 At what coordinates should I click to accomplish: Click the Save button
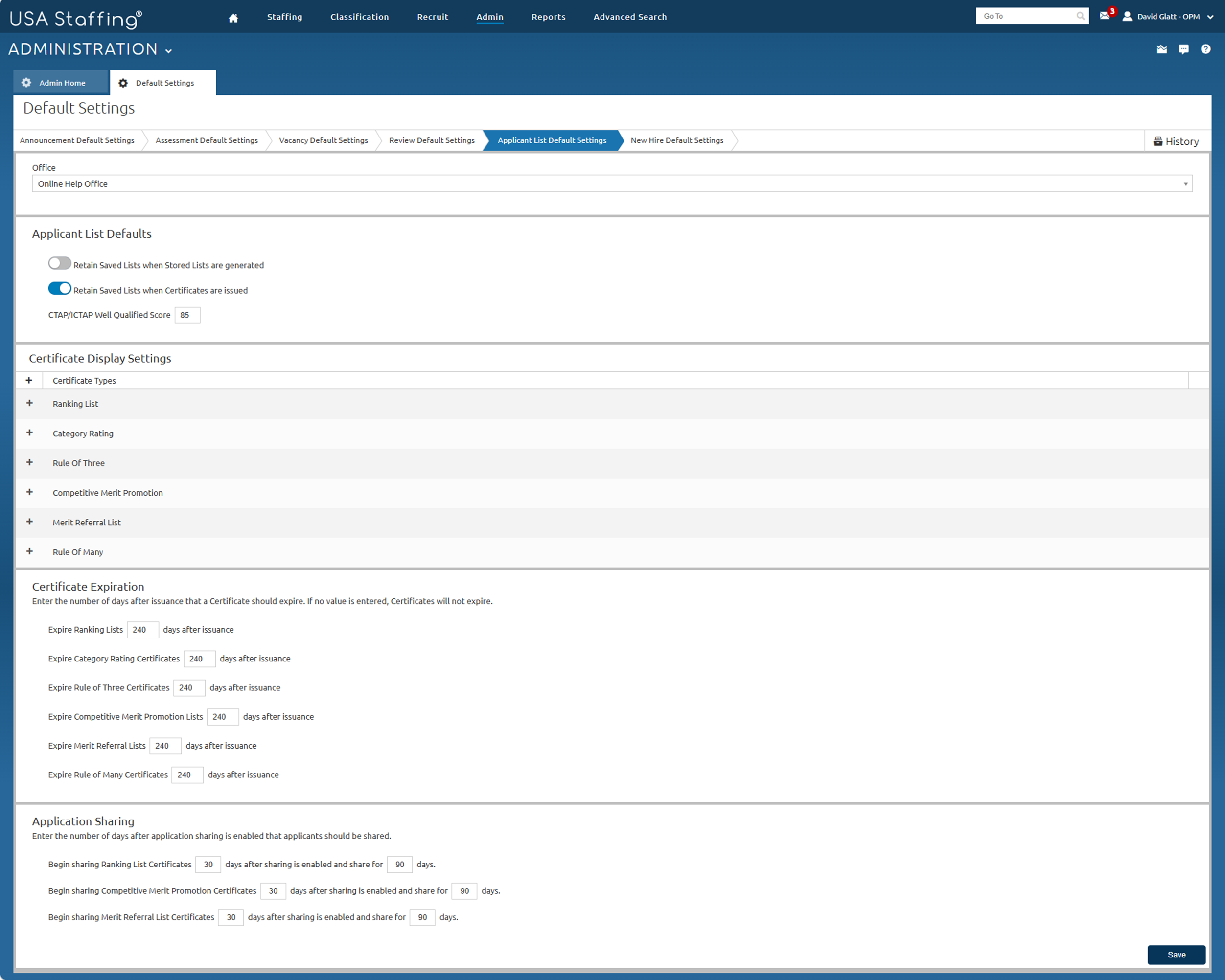pyautogui.click(x=1176, y=955)
